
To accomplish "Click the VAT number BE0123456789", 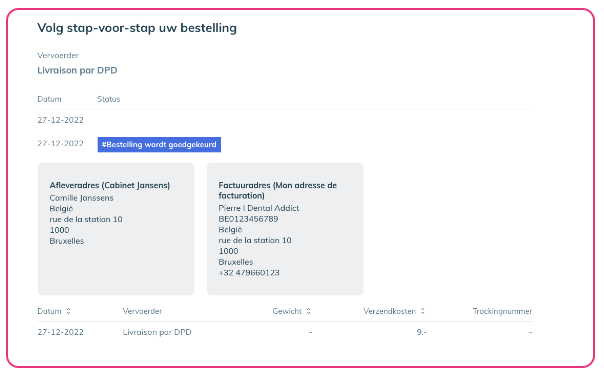I will point(248,219).
